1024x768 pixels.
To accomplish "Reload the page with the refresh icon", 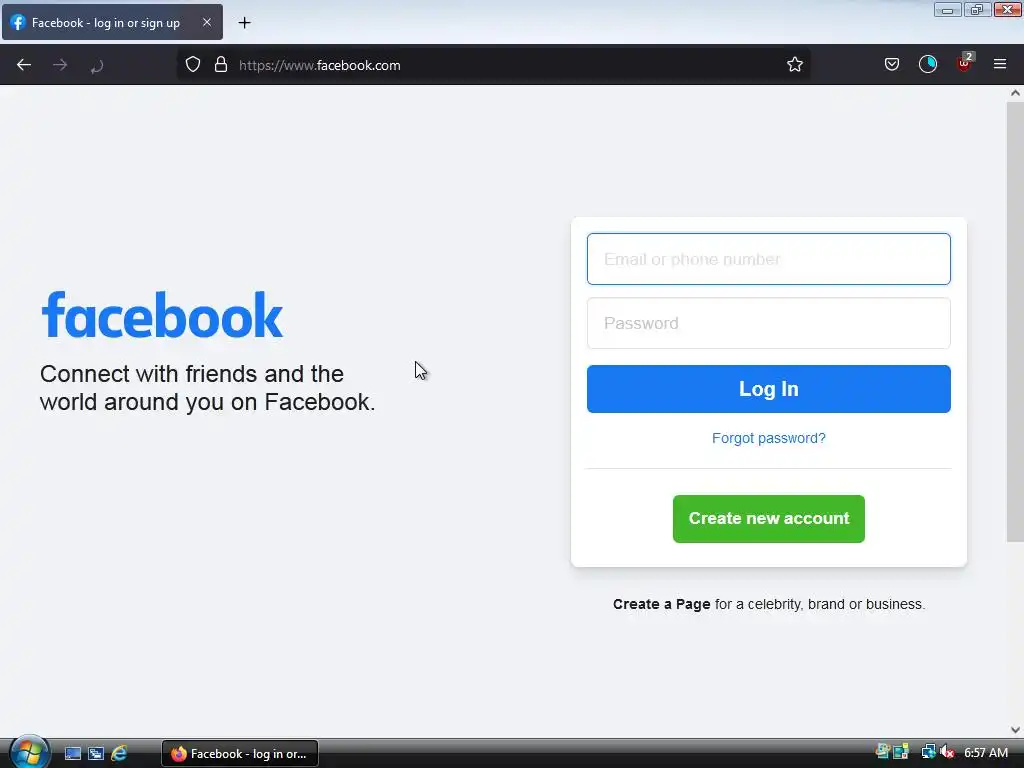I will [97, 65].
